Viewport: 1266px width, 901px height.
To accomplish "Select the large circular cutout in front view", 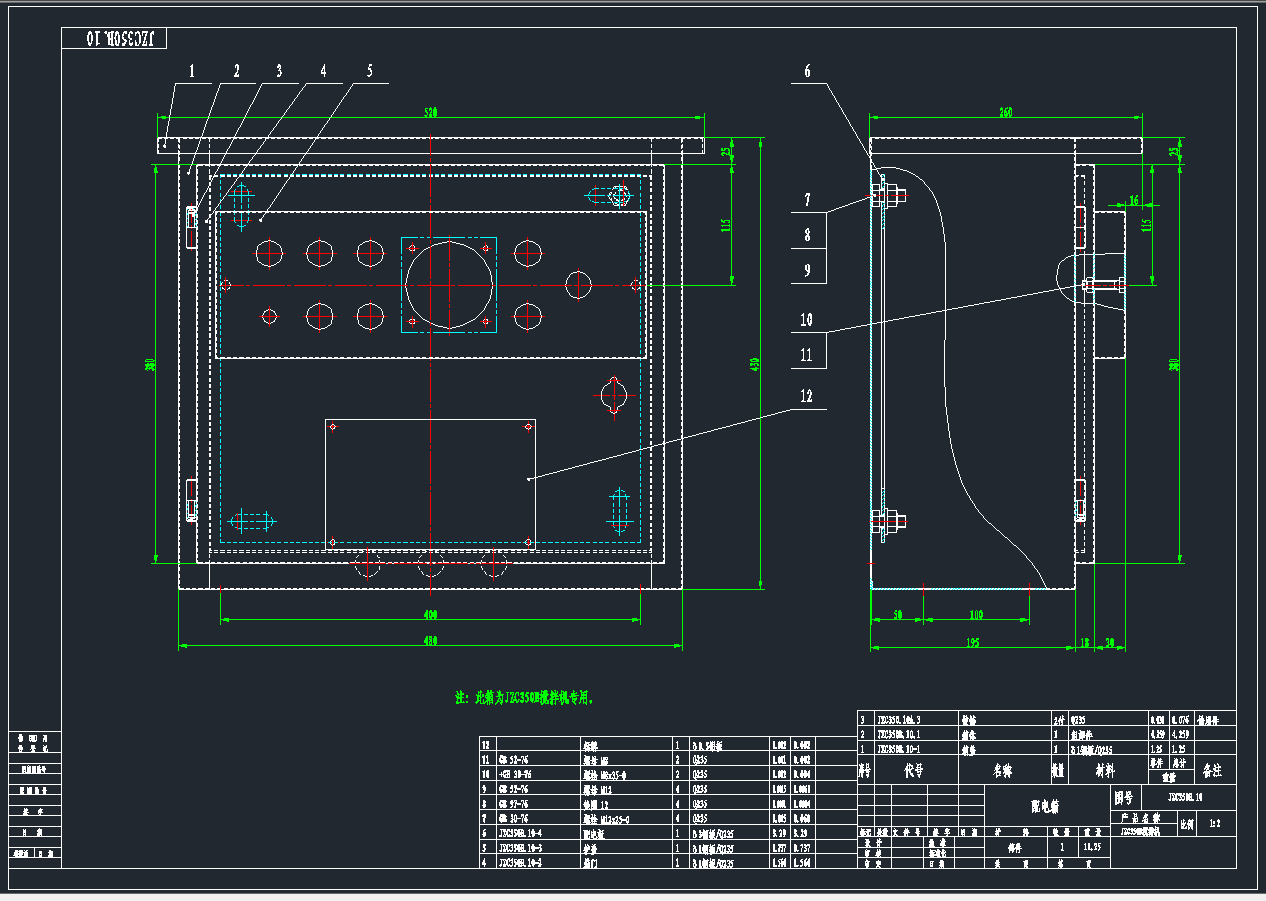I will [449, 284].
